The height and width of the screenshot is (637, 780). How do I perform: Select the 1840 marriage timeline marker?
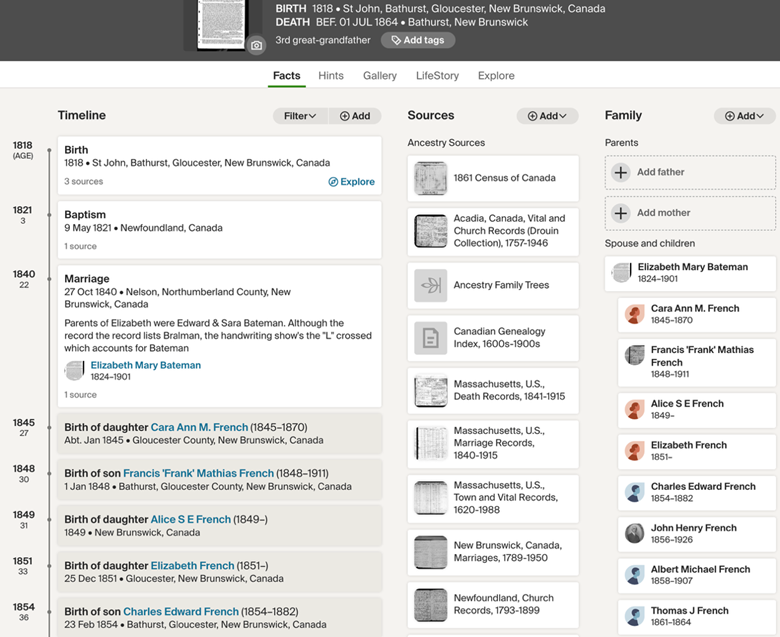coord(49,279)
